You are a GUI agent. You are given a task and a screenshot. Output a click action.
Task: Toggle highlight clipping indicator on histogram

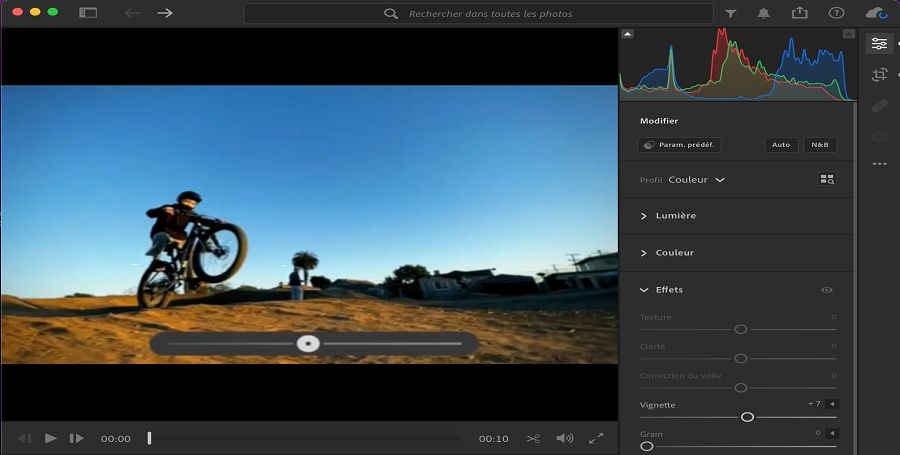pyautogui.click(x=849, y=34)
